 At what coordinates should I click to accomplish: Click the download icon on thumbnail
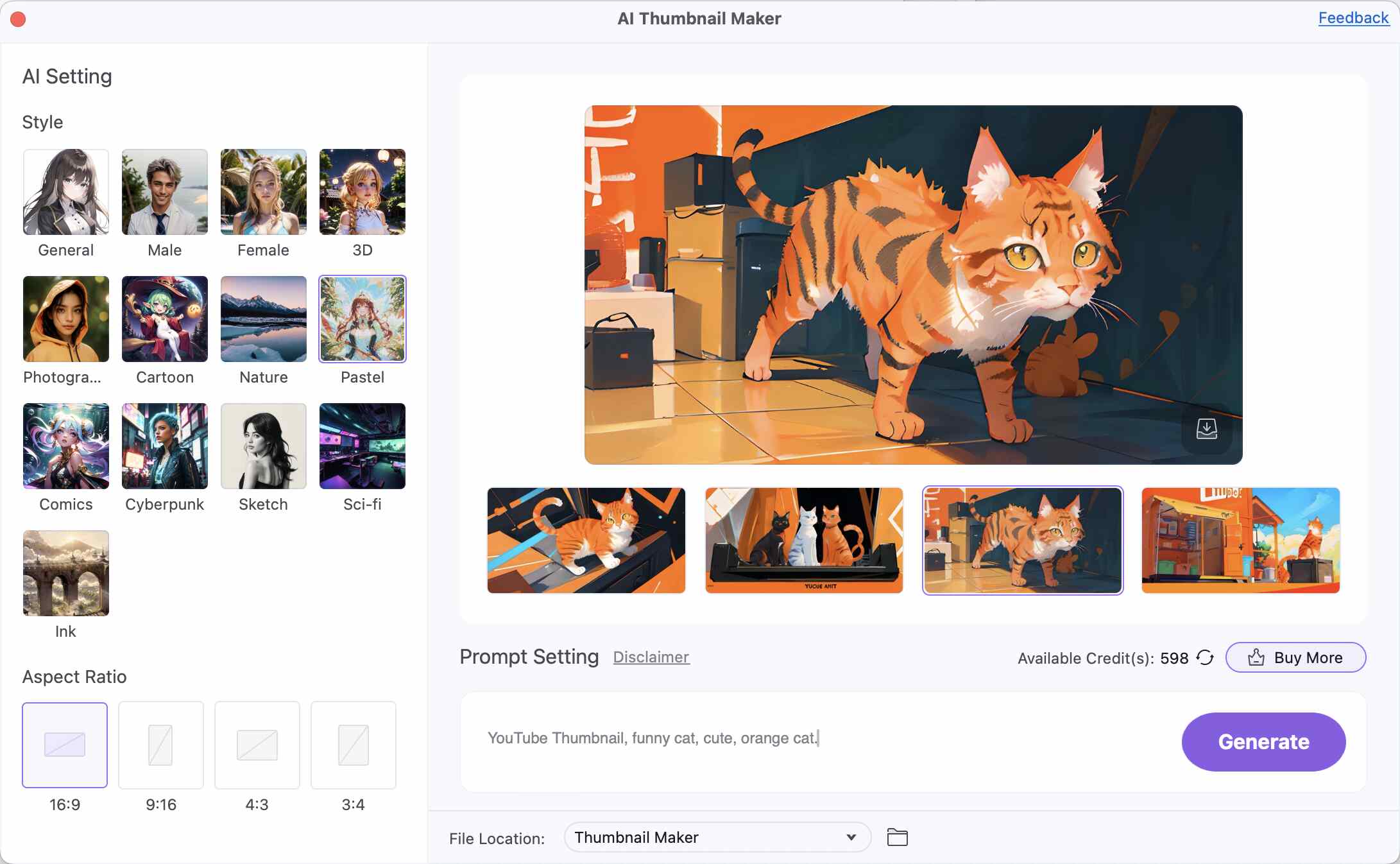pyautogui.click(x=1208, y=427)
